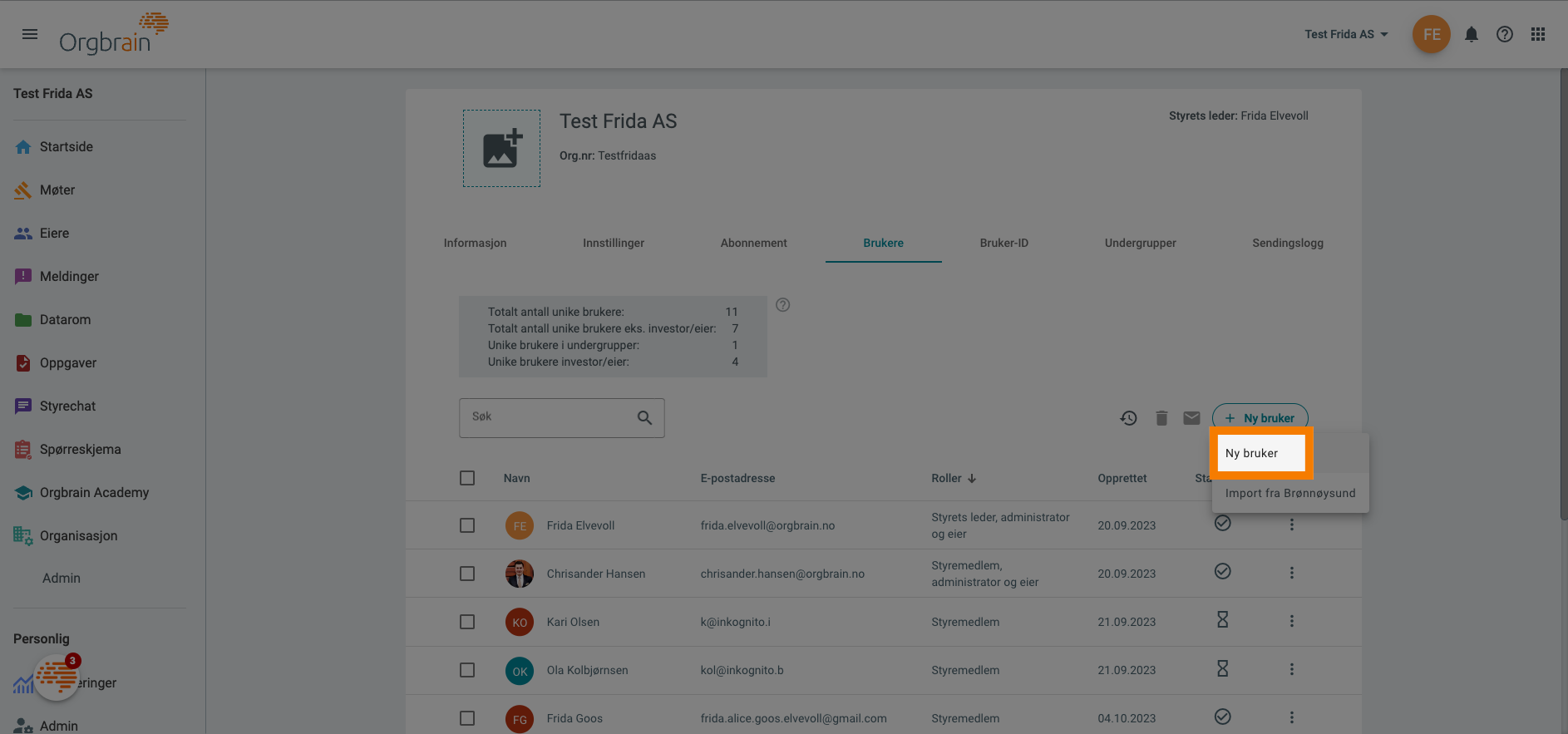Click the + Ny bruker button

coord(1260,418)
